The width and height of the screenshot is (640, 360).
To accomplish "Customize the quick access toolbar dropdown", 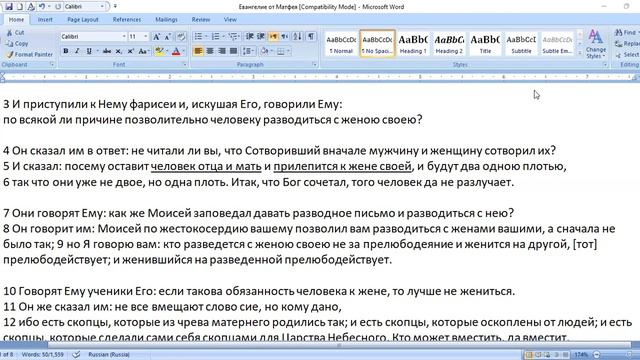I will [x=115, y=7].
